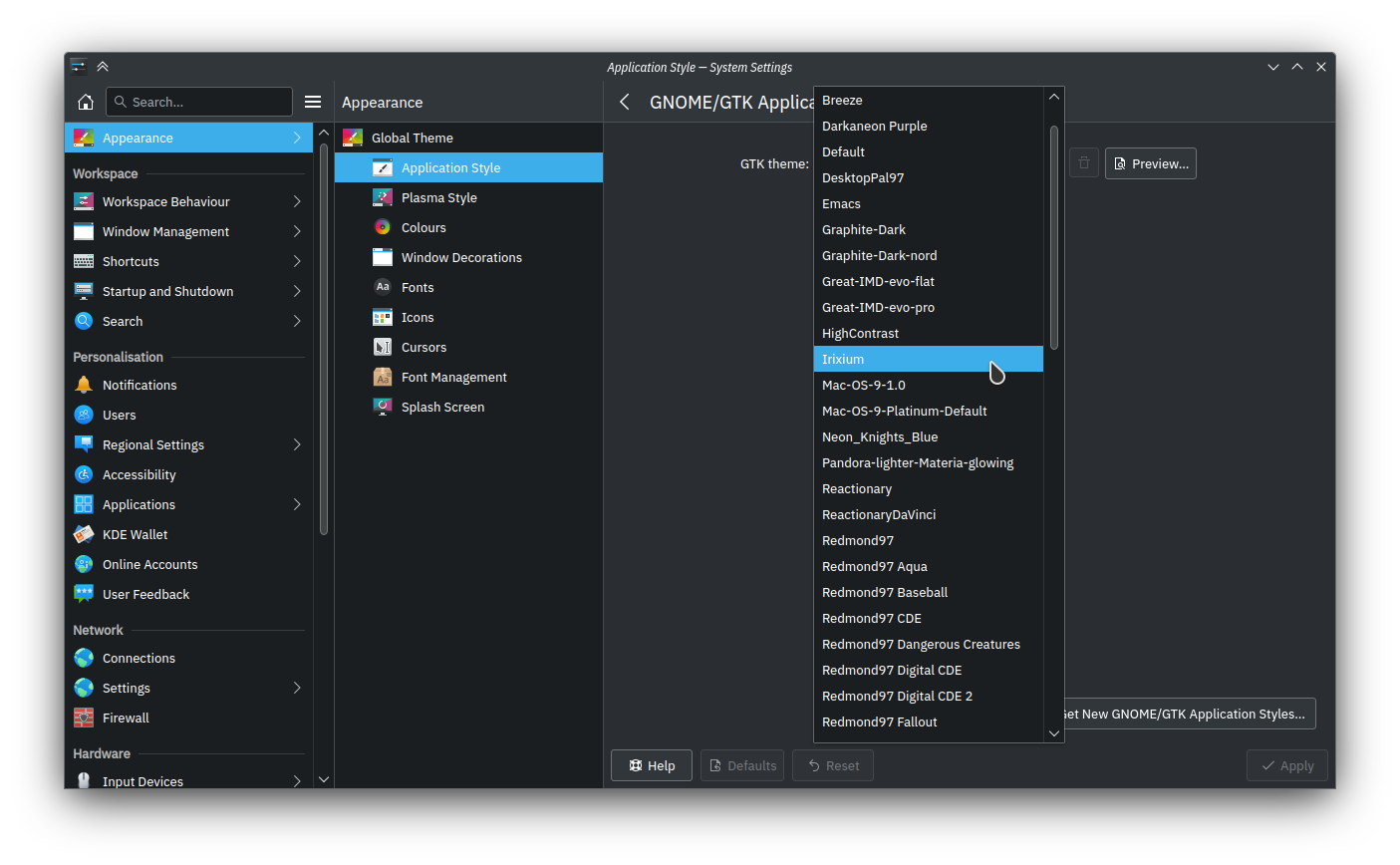1400x865 pixels.
Task: Click the Shortcuts keyboard icon
Action: pos(84,261)
